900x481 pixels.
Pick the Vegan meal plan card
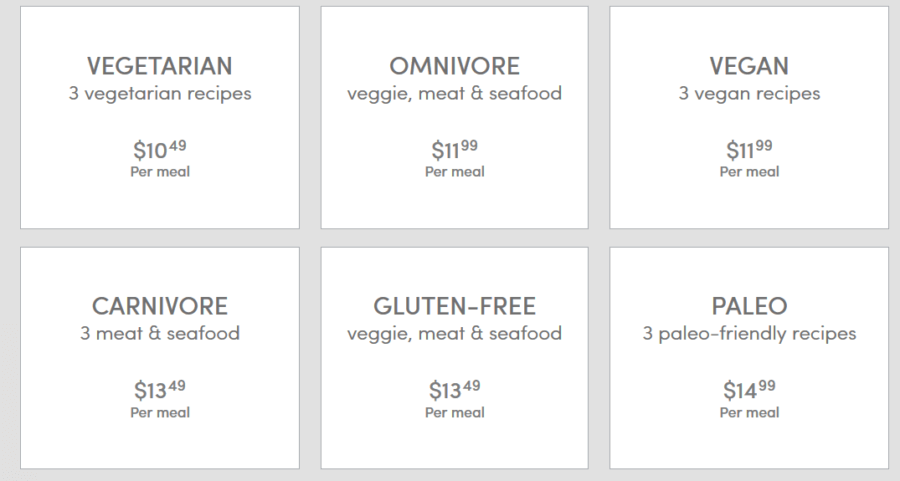point(749,118)
